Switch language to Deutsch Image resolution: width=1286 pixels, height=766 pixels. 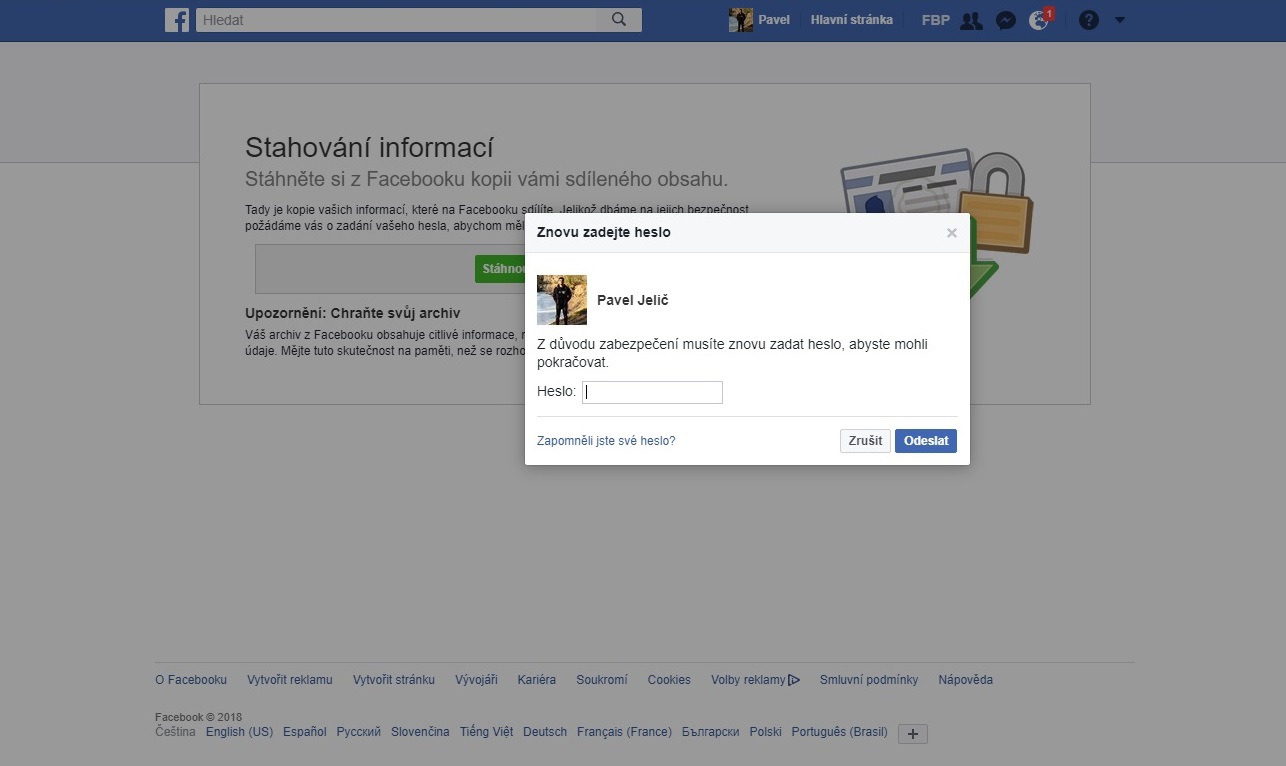(545, 732)
